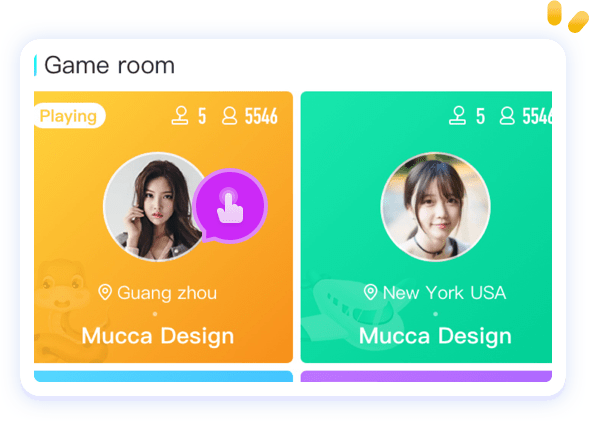The image size is (589, 421).
Task: Select Mucca Design title on green card
Action: pos(435,336)
